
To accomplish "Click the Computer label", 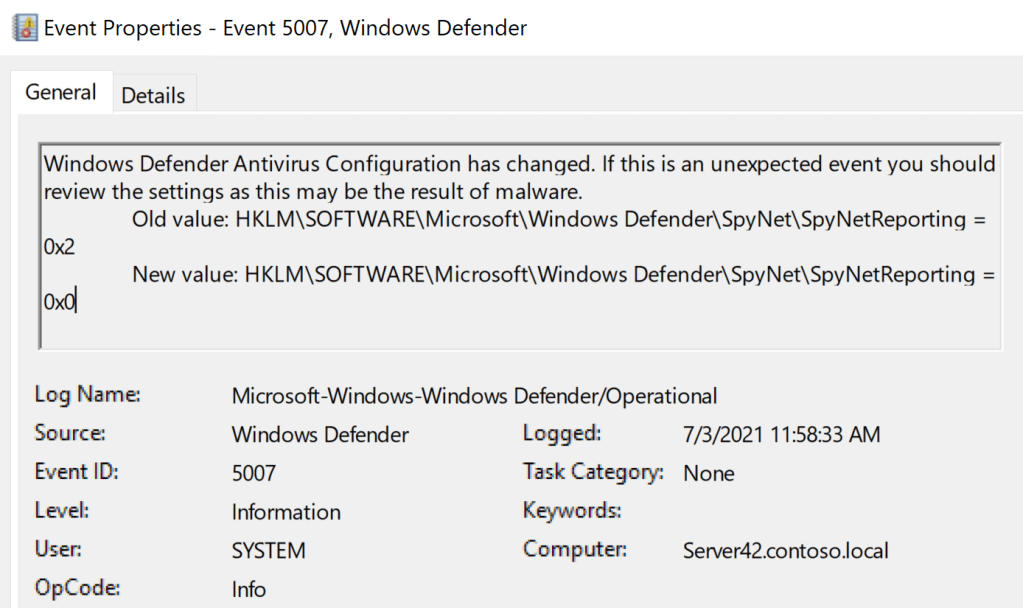I will click(x=575, y=549).
